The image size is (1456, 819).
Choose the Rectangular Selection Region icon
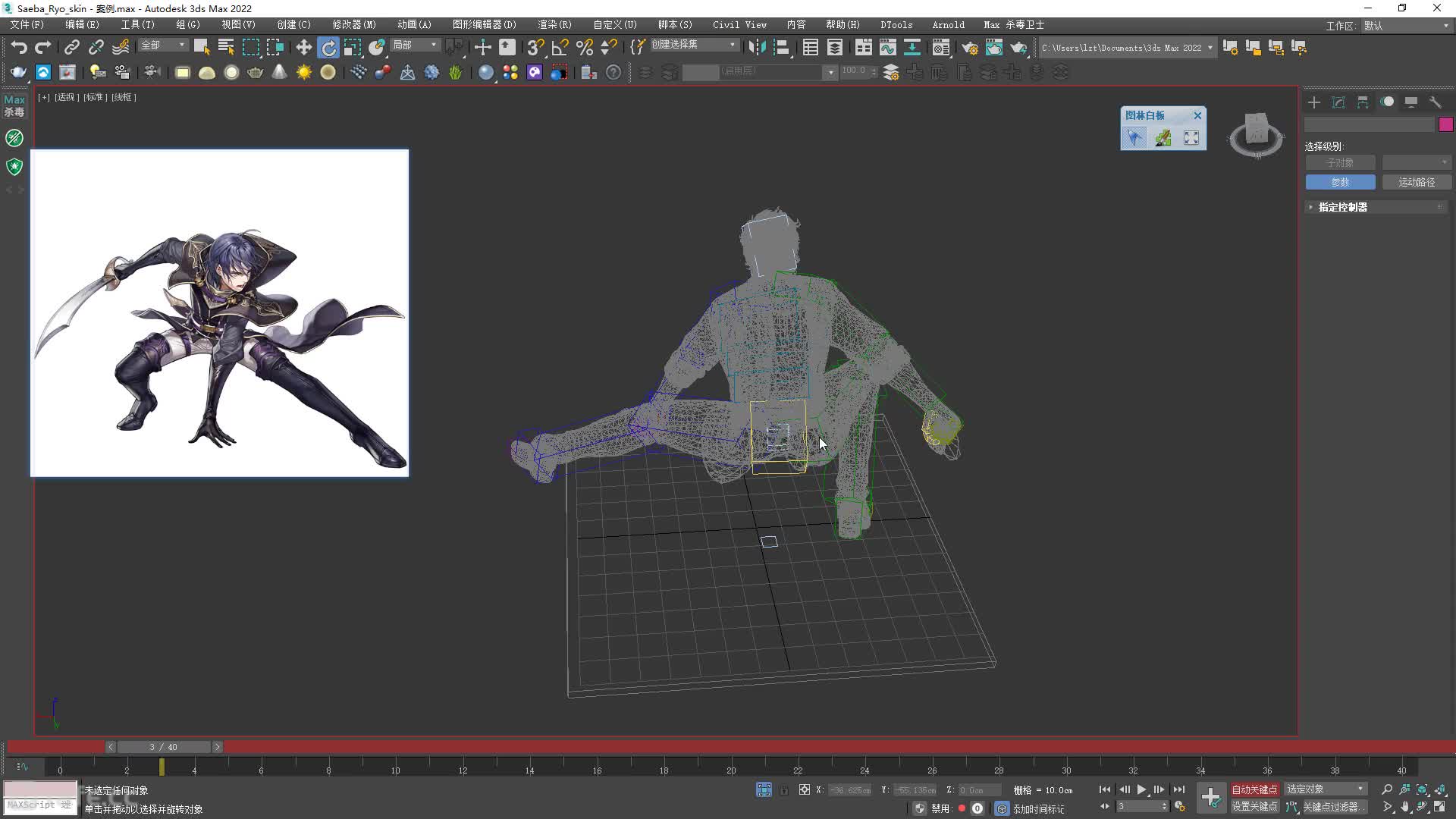click(250, 47)
